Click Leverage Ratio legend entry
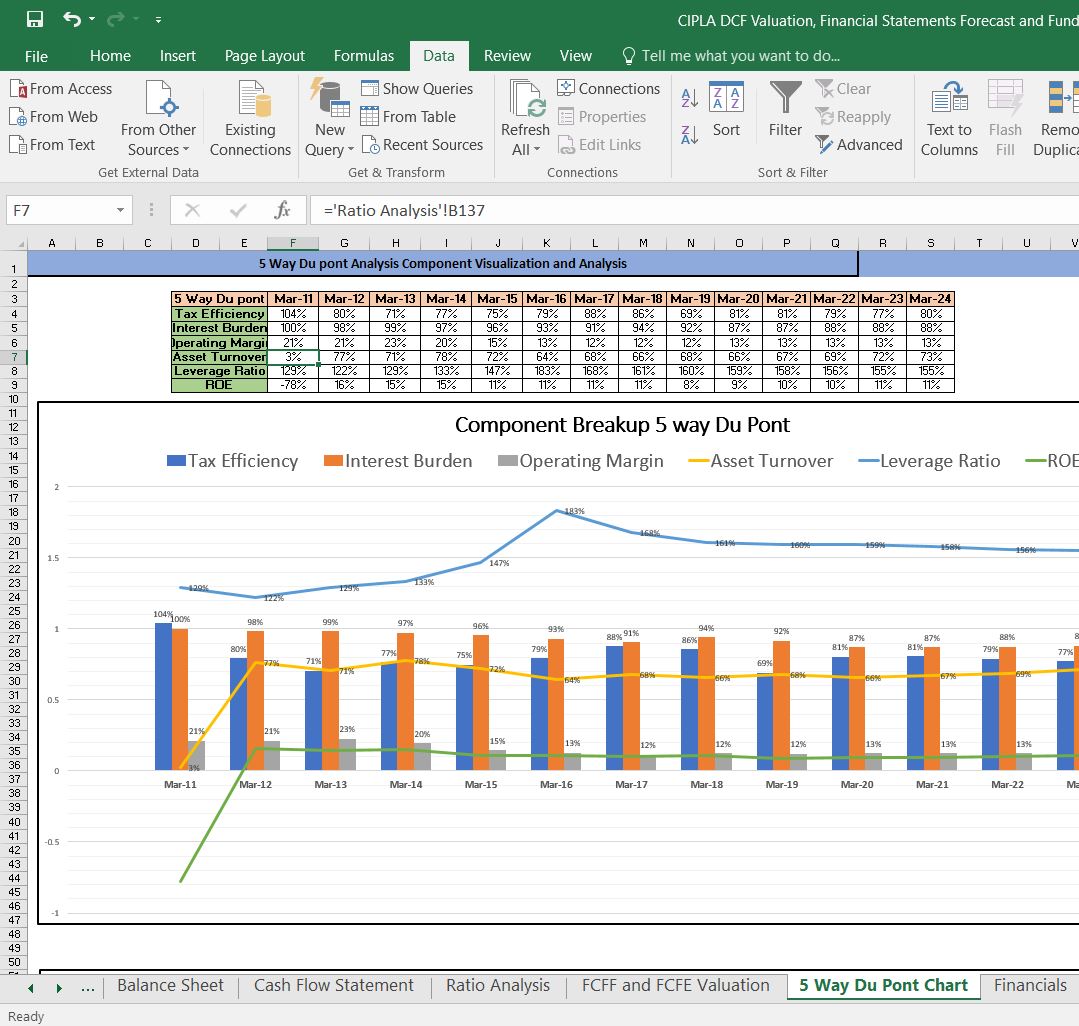Screen dimensions: 1079x1026 tap(929, 461)
